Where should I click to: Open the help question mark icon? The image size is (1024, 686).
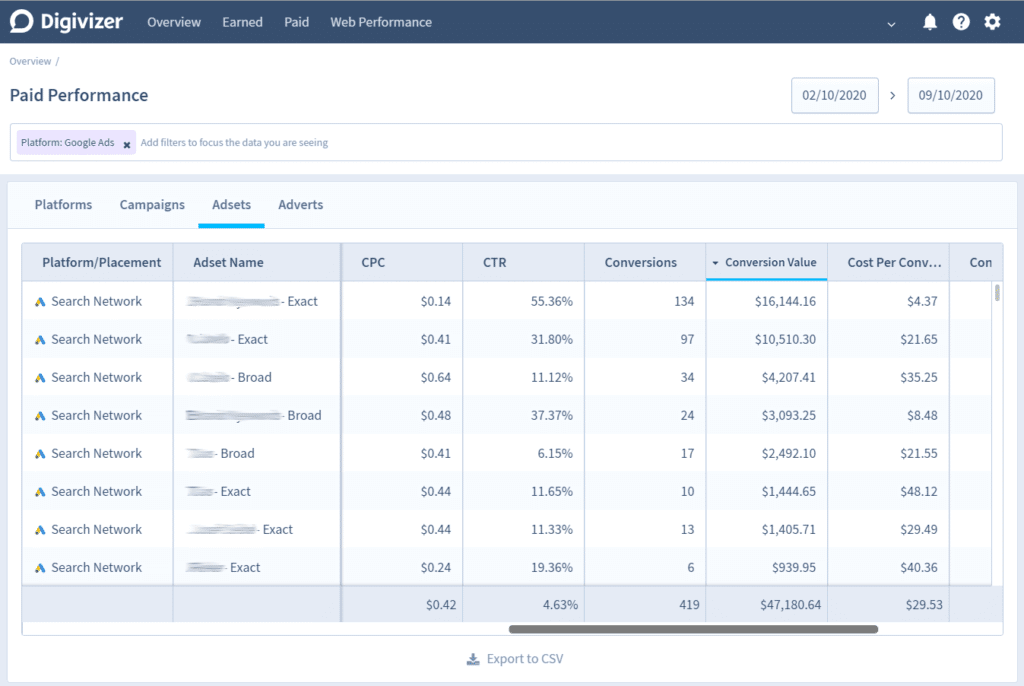pos(961,22)
